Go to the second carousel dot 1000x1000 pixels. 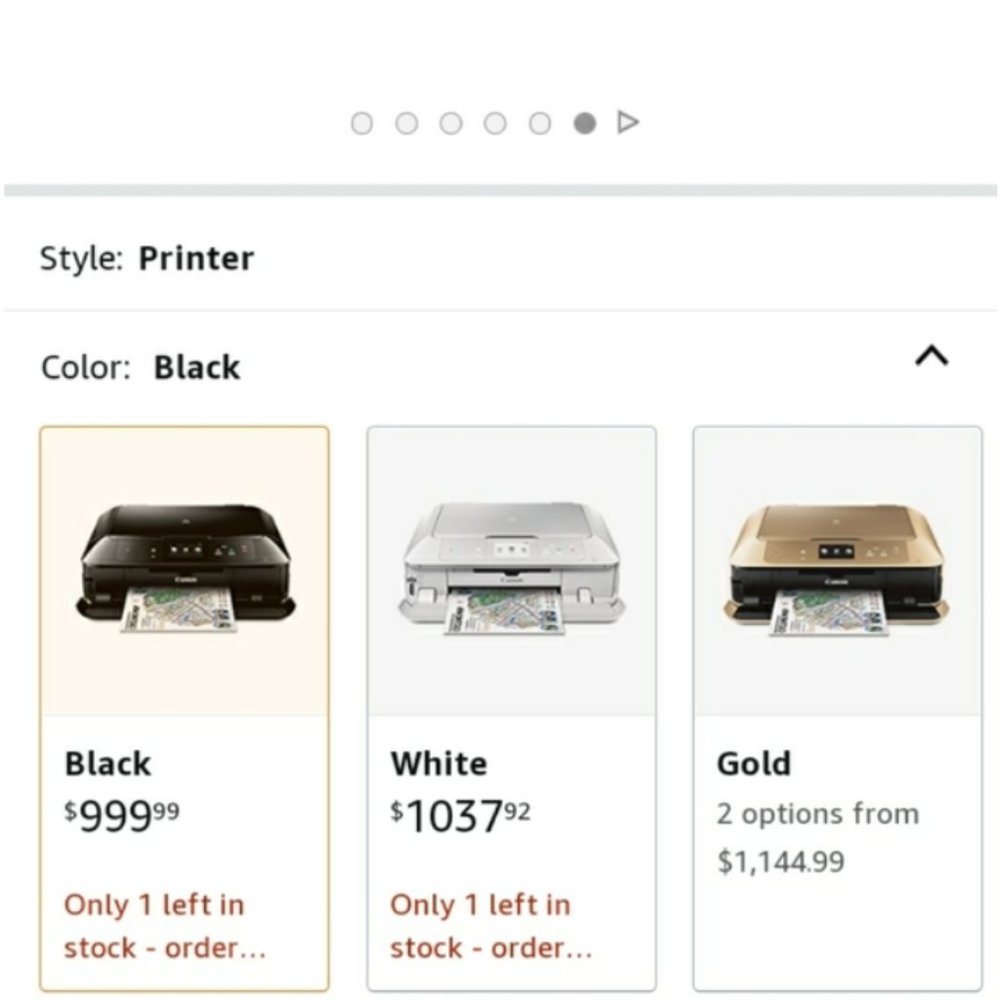(x=407, y=123)
